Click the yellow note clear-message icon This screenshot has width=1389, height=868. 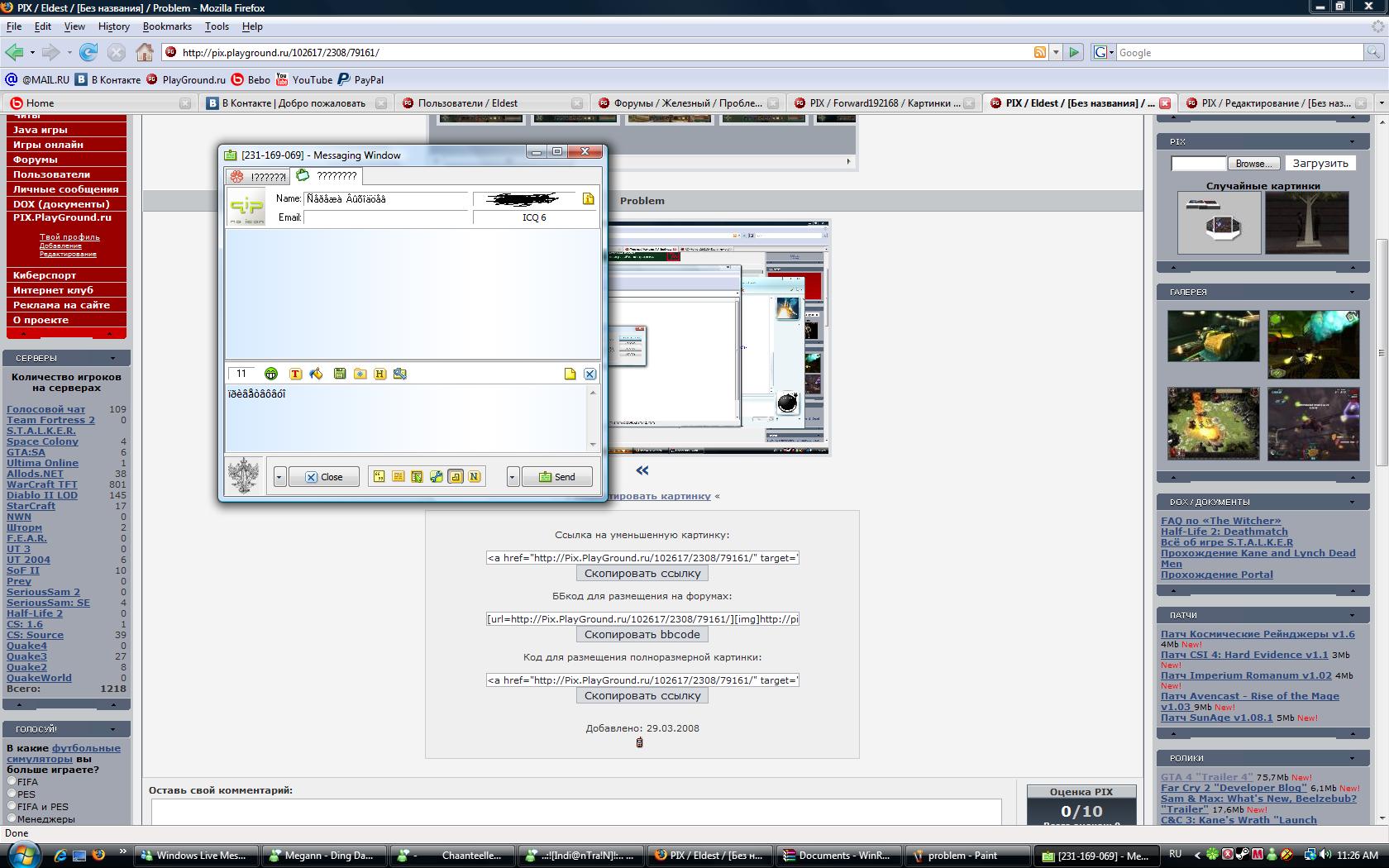[570, 374]
